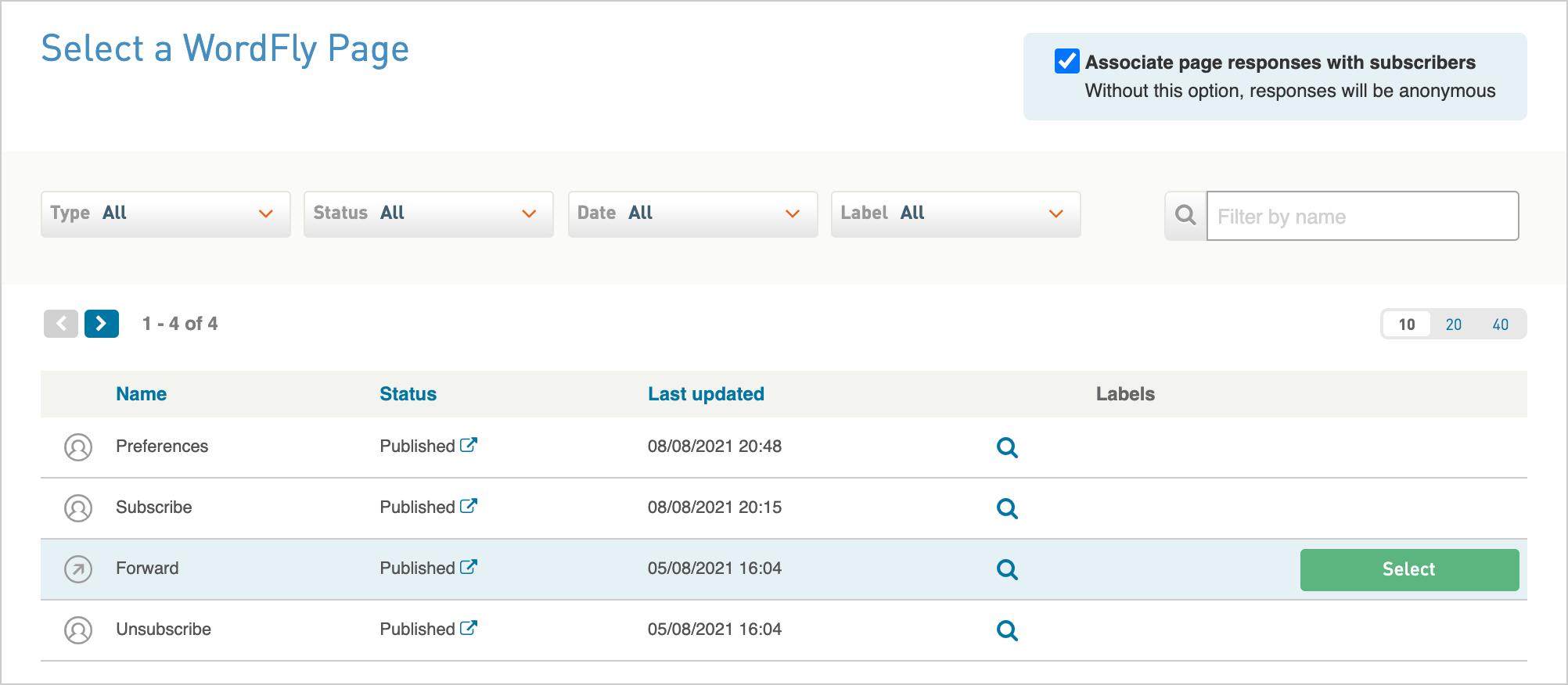Image resolution: width=1568 pixels, height=685 pixels.
Task: Click the Preferences page name
Action: coord(162,447)
